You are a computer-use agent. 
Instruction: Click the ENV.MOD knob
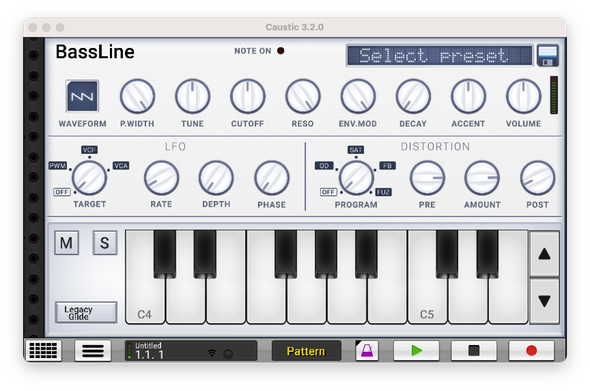click(x=358, y=96)
